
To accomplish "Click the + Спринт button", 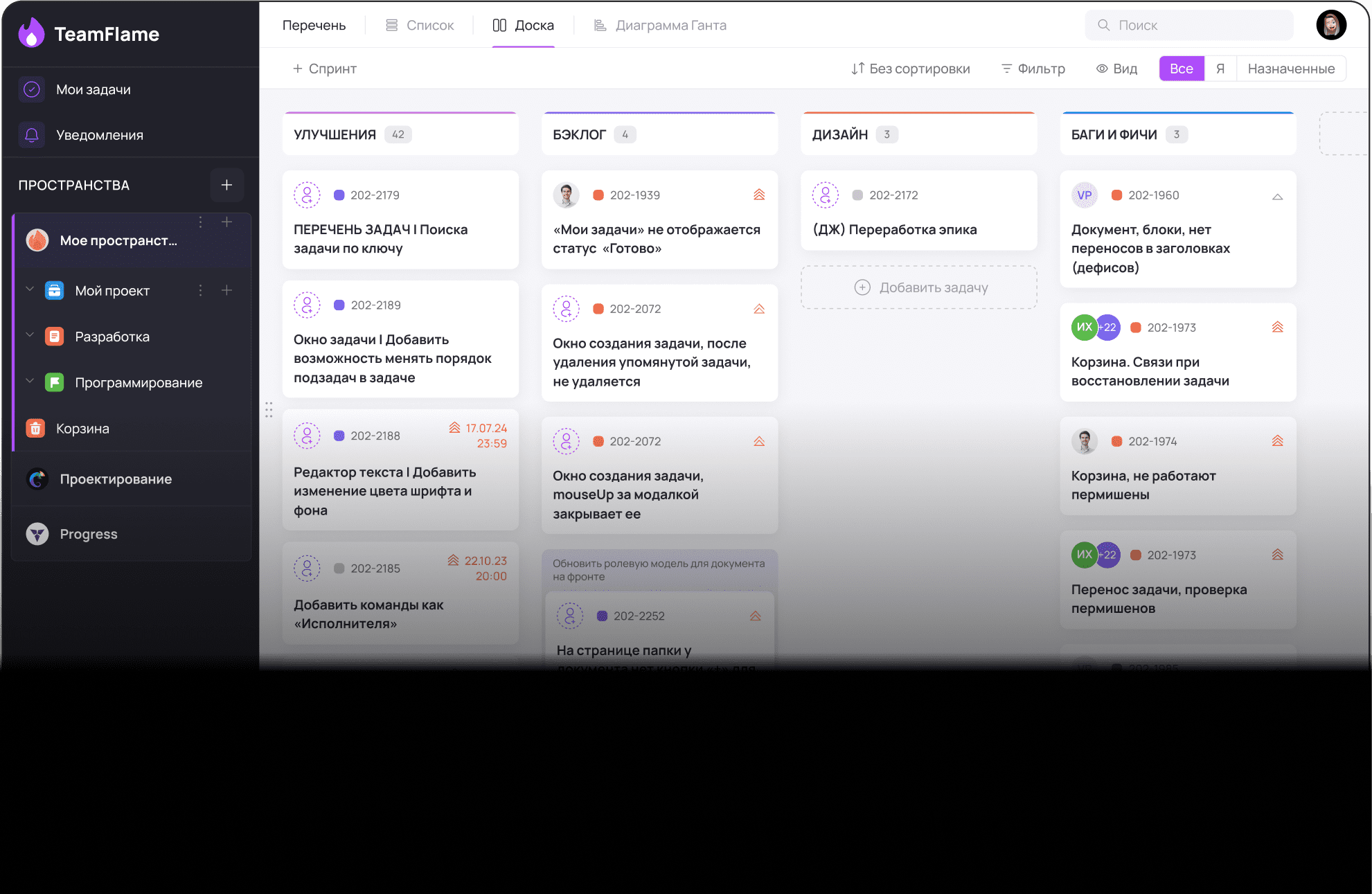I will point(324,69).
